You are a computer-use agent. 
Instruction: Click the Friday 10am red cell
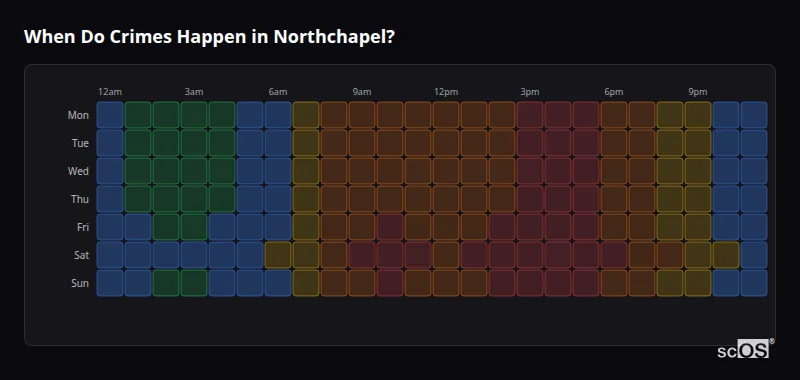point(390,227)
